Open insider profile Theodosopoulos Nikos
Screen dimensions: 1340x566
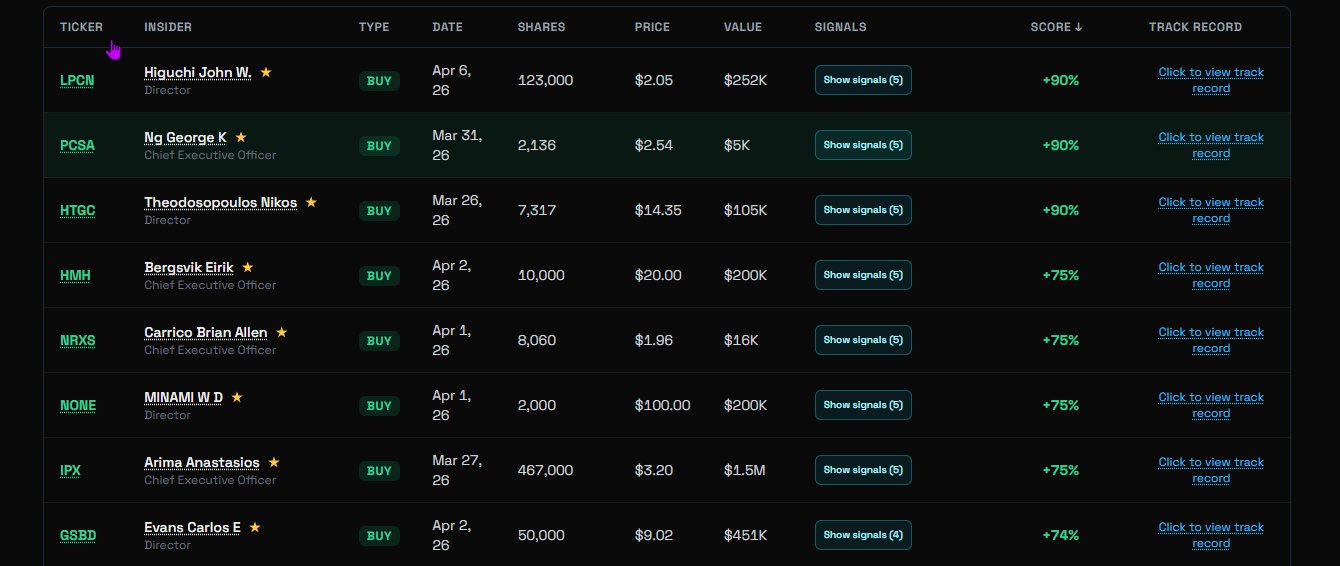(220, 202)
